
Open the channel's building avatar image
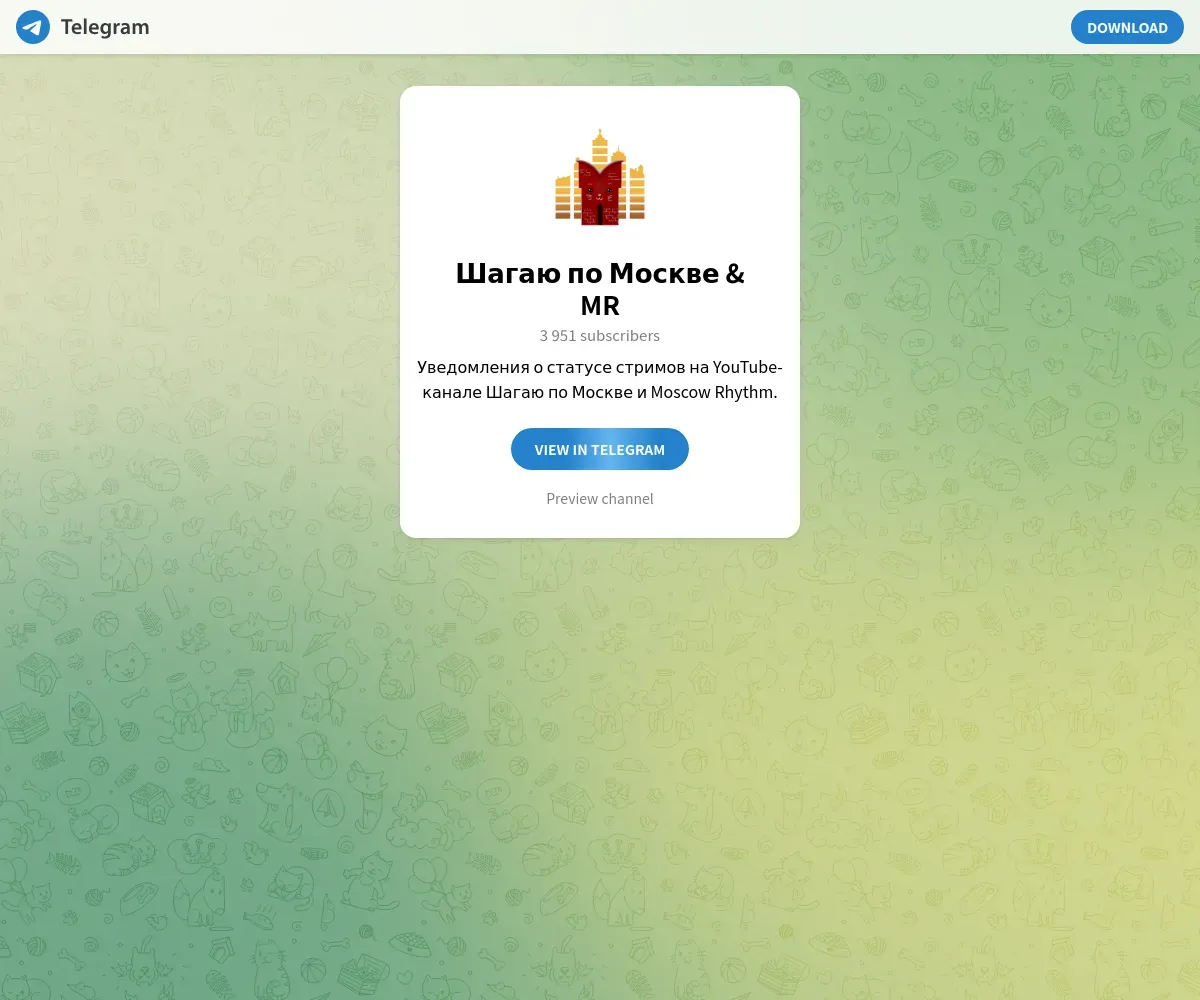click(x=600, y=176)
